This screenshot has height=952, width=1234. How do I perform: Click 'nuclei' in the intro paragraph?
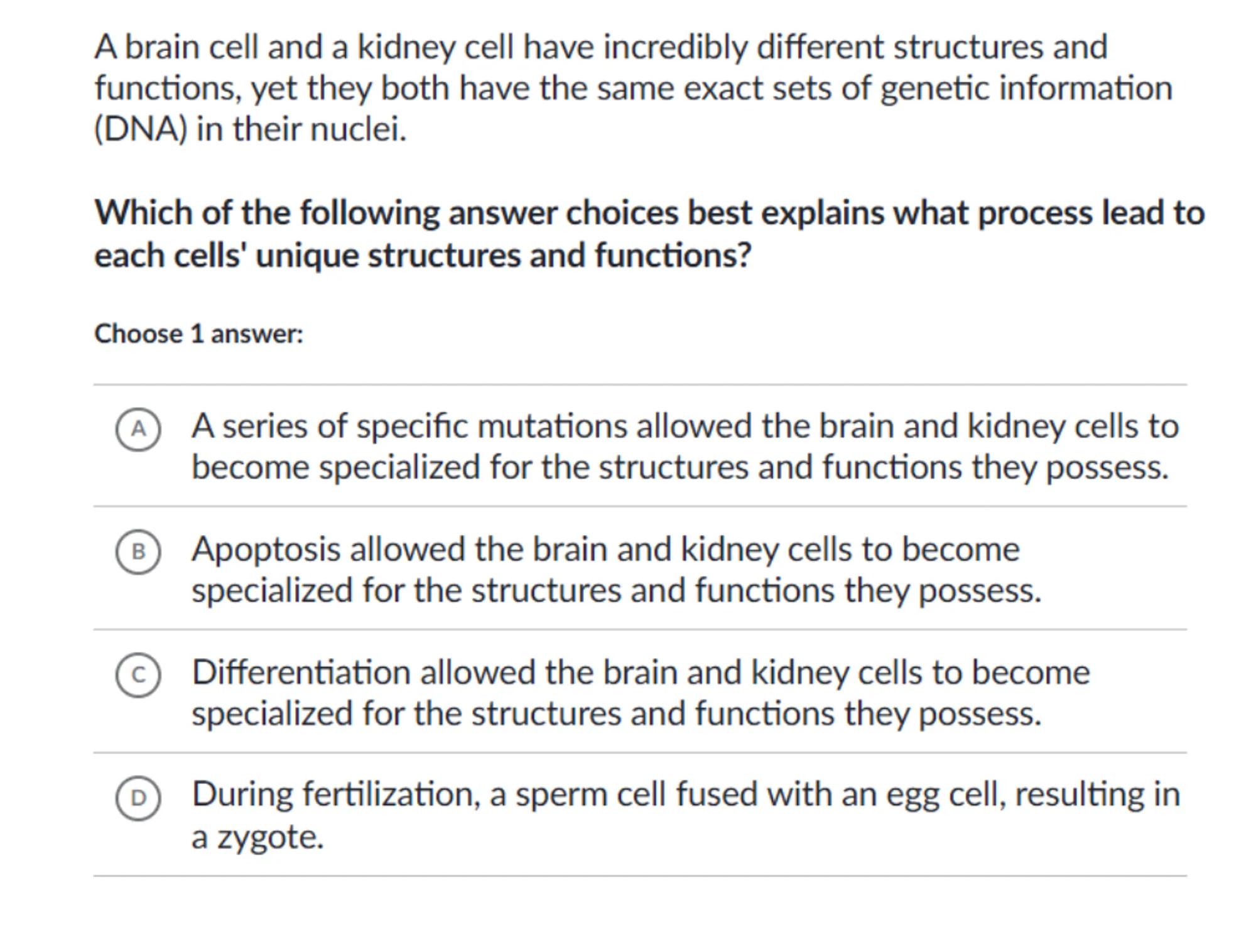pyautogui.click(x=358, y=129)
